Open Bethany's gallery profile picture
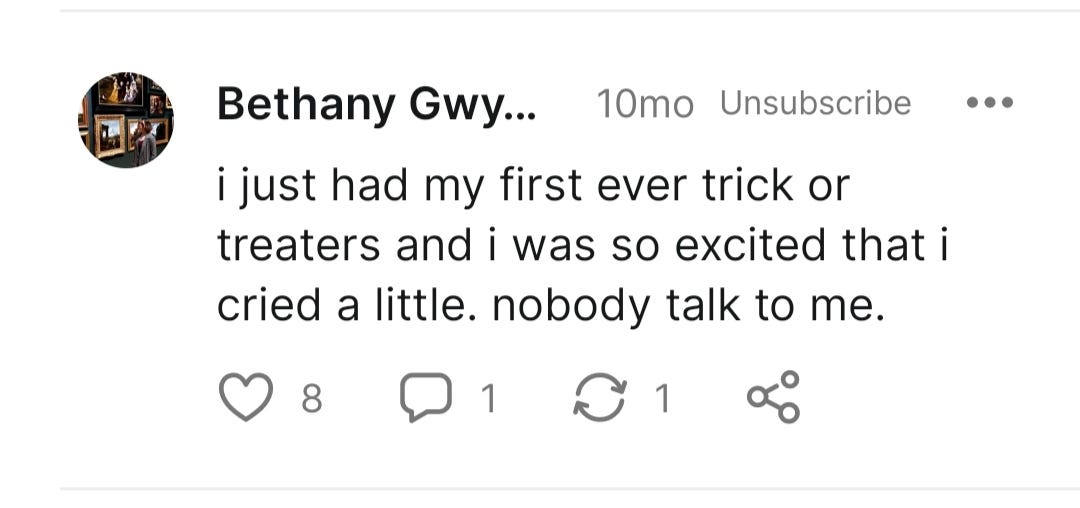 125,119
